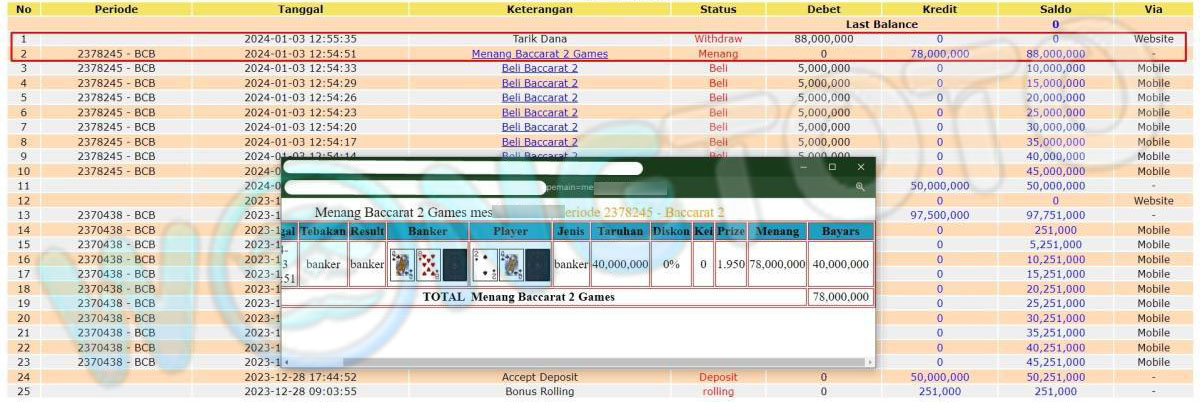The width and height of the screenshot is (1200, 402).
Task: Click the Tarik Dana row entry
Action: 539,39
